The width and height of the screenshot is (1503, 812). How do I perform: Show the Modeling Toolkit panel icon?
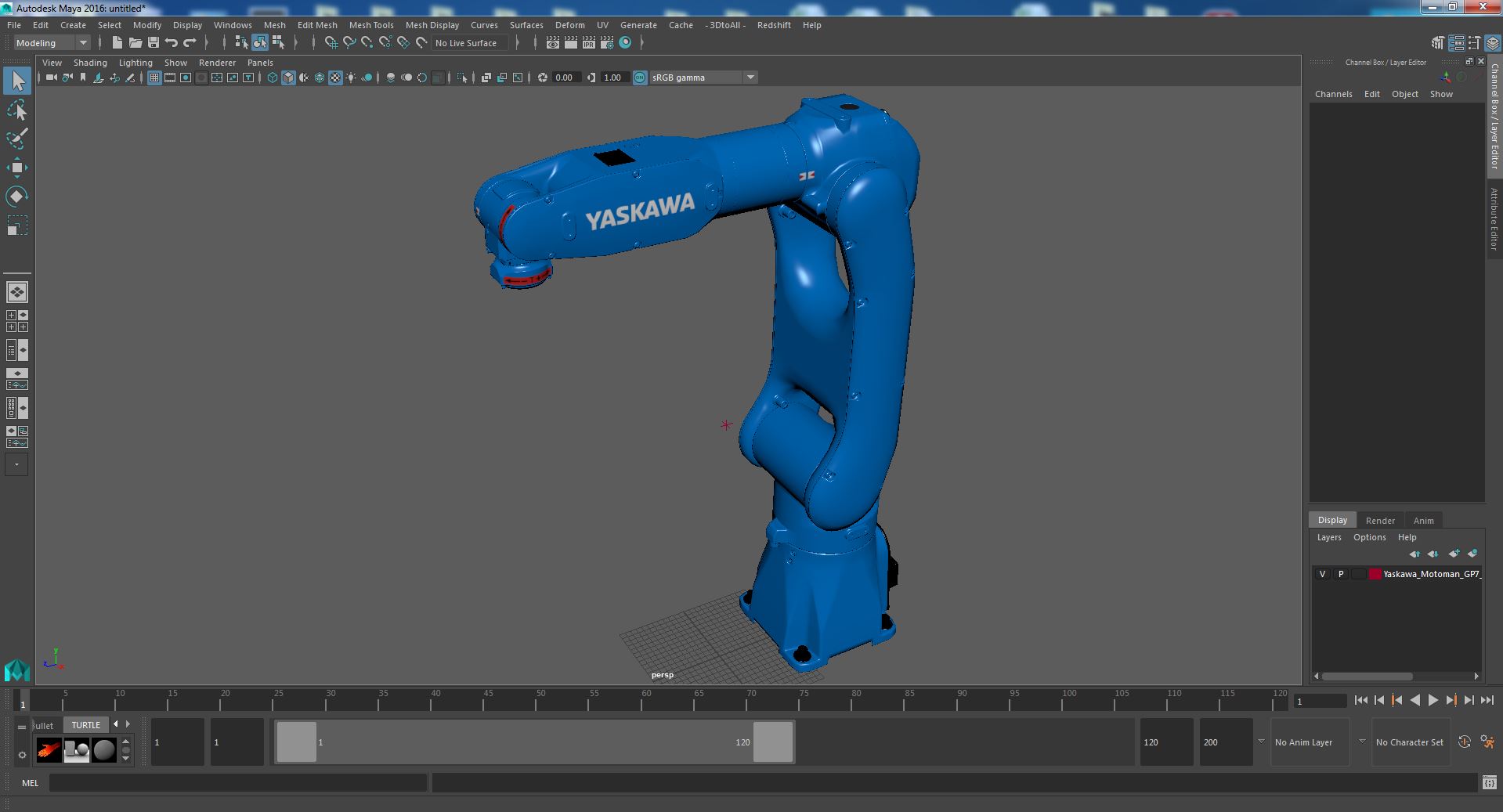tap(1438, 43)
